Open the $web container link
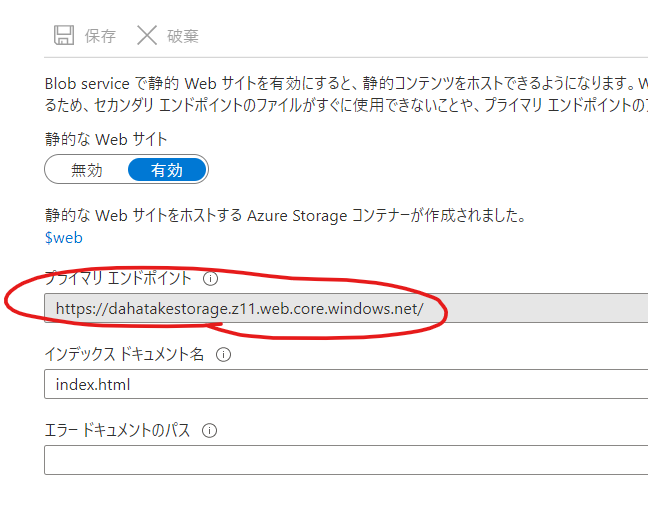 tap(64, 238)
